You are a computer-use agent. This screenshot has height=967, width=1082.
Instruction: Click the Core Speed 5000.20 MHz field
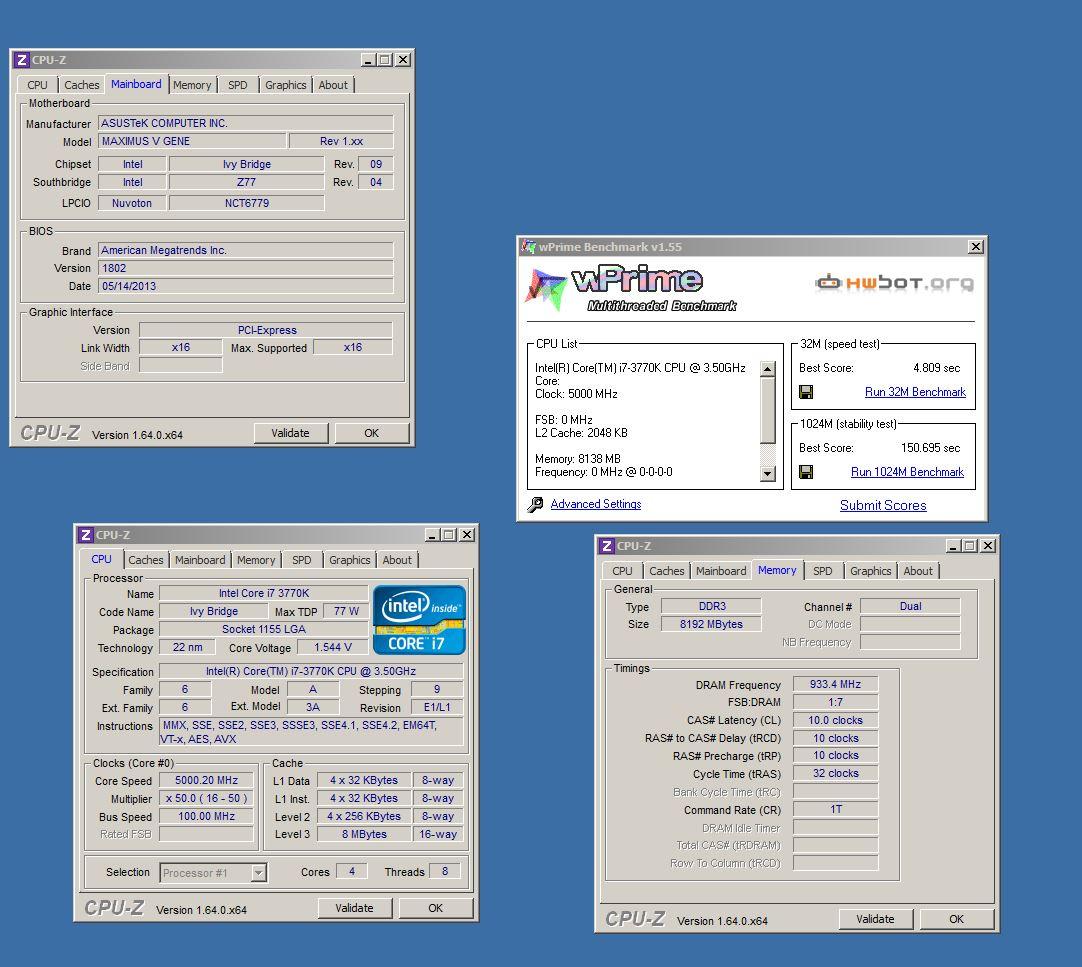pos(206,780)
